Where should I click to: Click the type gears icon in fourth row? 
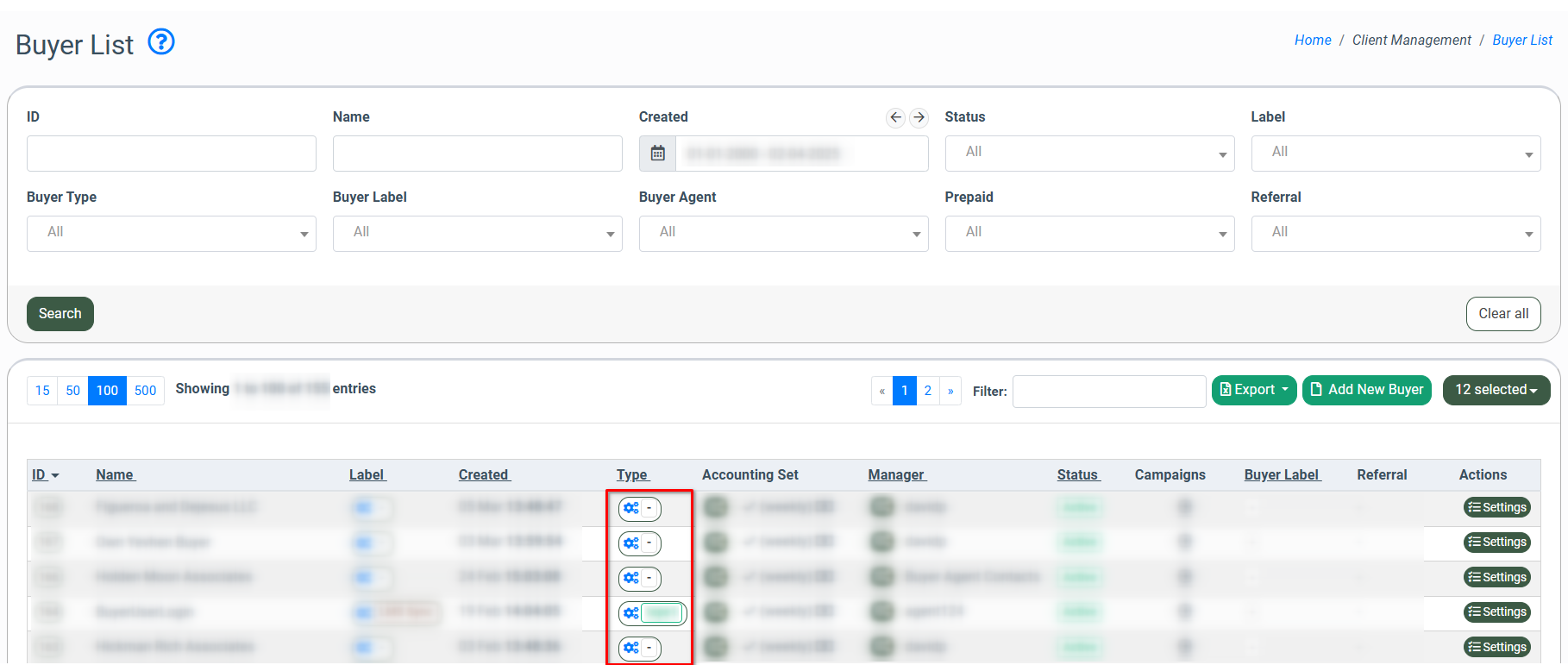click(631, 613)
